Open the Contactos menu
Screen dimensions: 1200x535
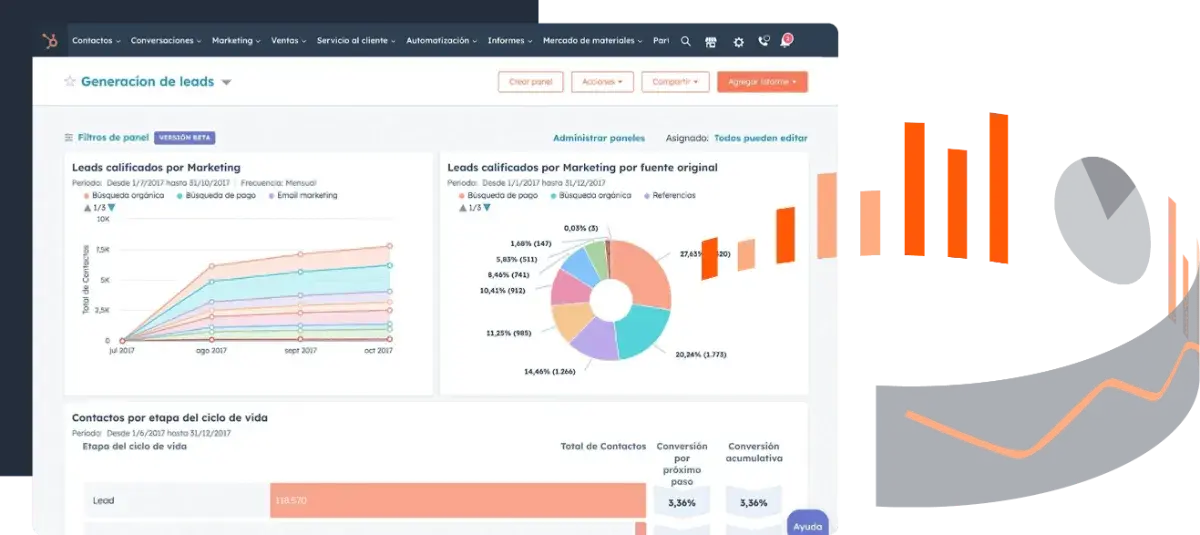coord(96,41)
